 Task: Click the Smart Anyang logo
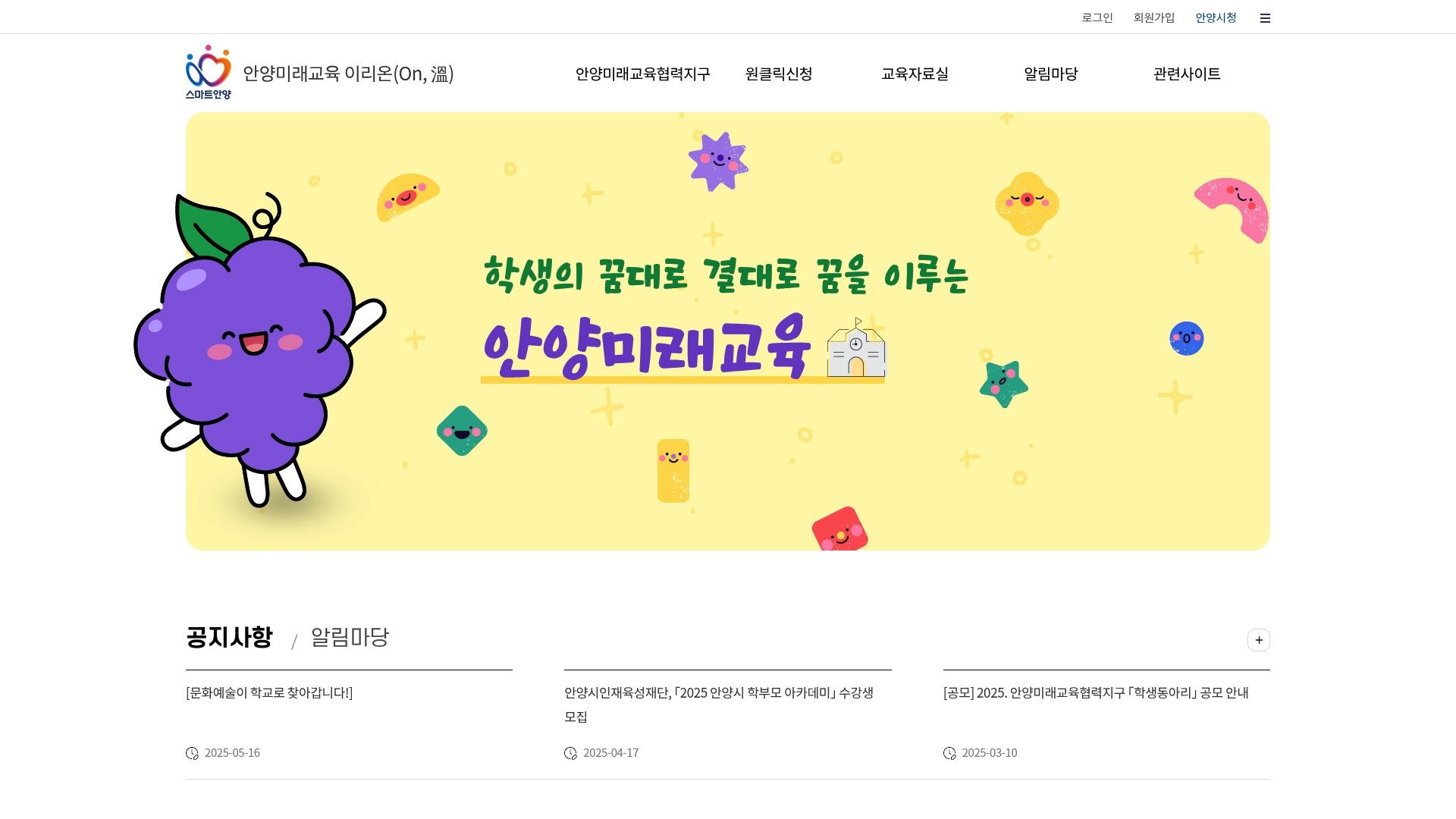click(209, 72)
